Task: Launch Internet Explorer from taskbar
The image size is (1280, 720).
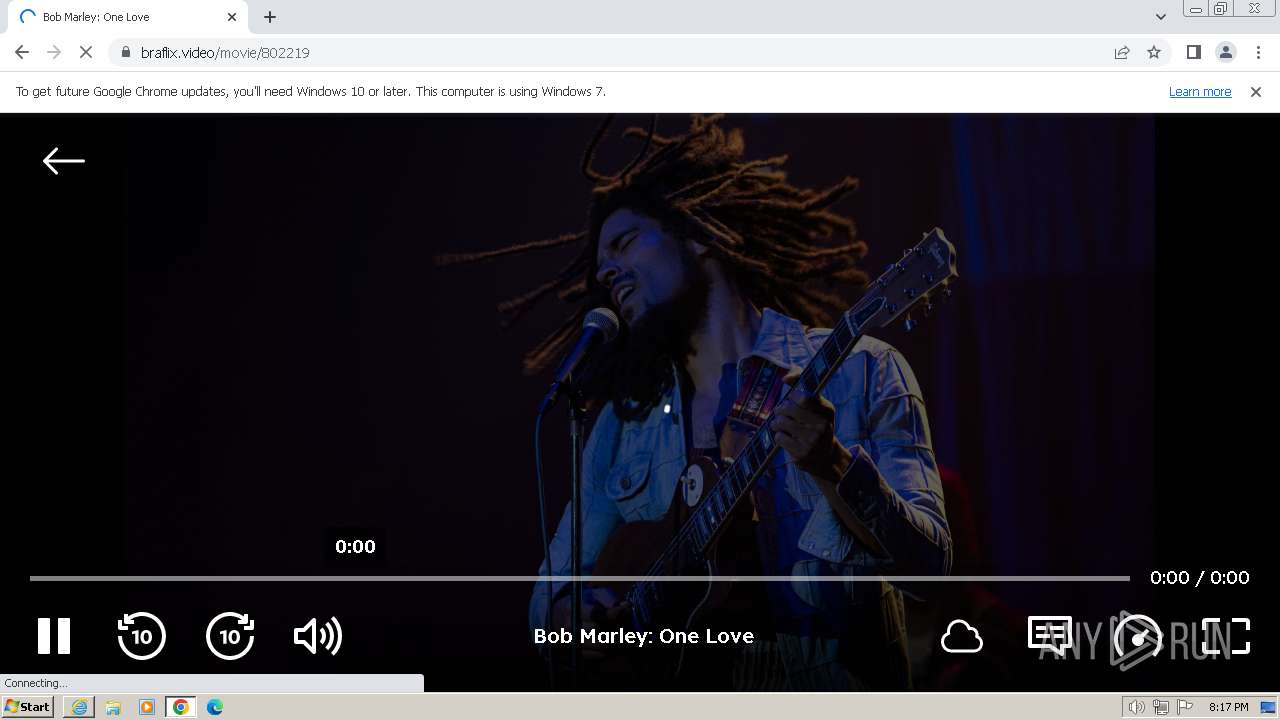Action: (79, 707)
